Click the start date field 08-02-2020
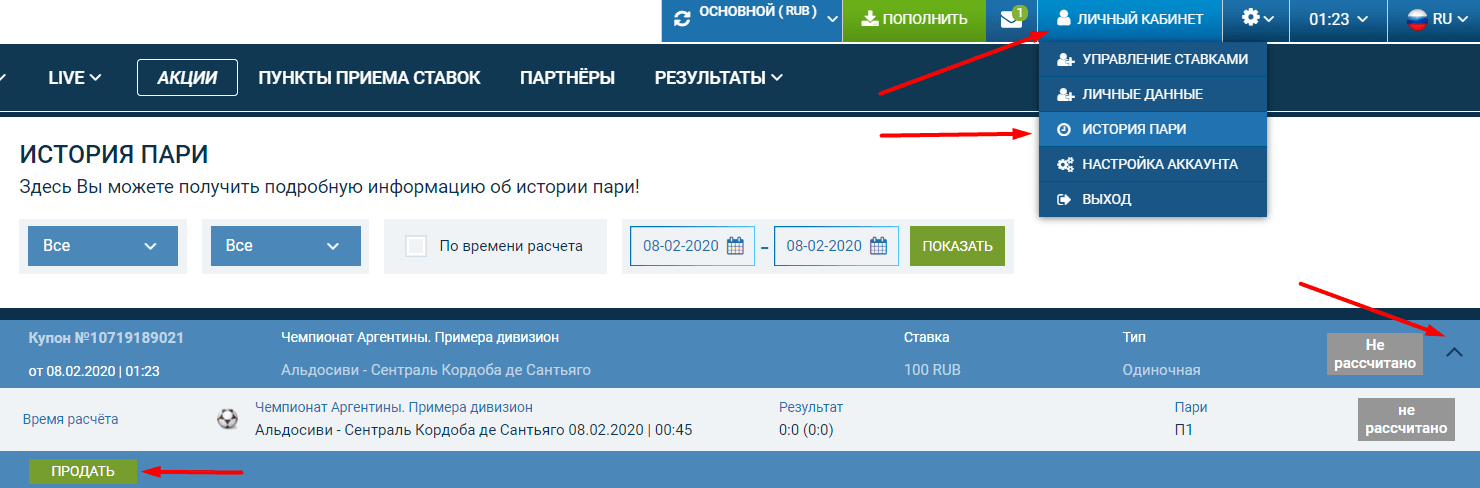 pyautogui.click(x=692, y=246)
